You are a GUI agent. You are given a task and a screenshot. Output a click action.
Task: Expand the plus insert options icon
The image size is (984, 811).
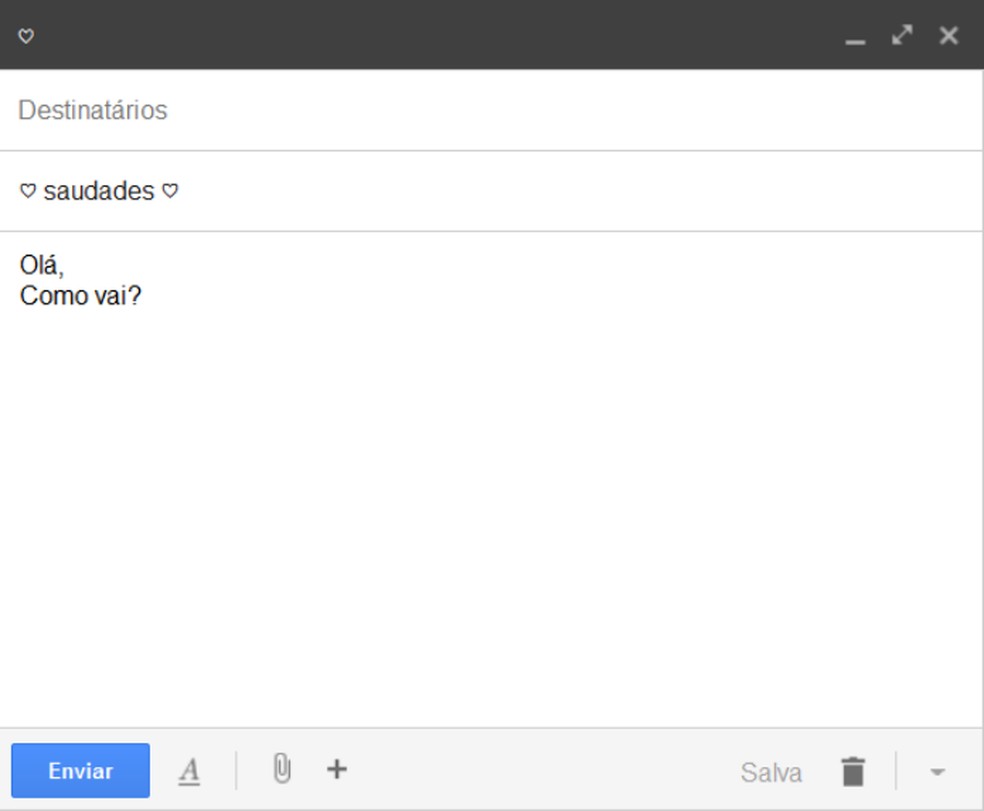337,769
